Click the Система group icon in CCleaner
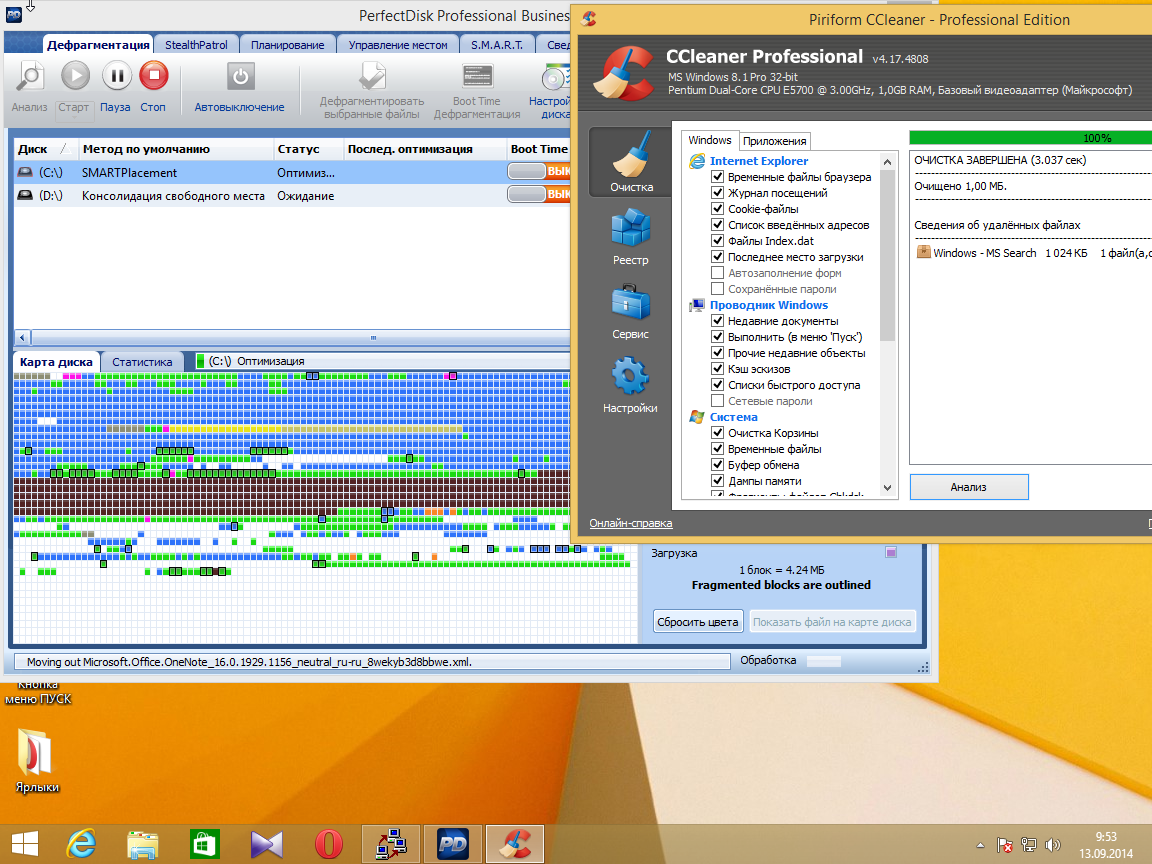The height and width of the screenshot is (864, 1152). coord(697,417)
